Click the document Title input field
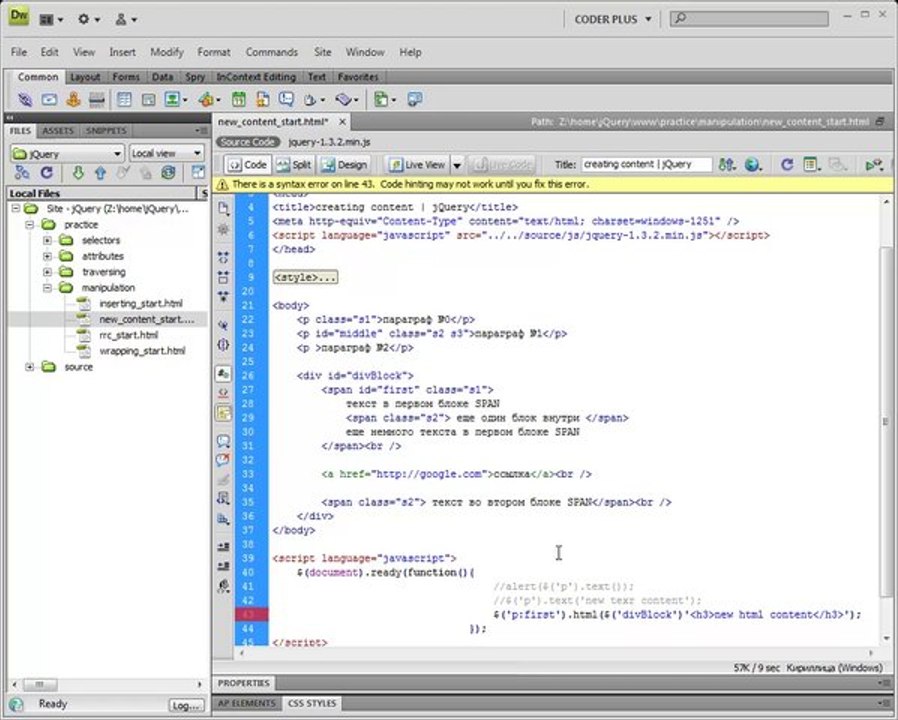Image resolution: width=898 pixels, height=720 pixels. click(x=647, y=165)
